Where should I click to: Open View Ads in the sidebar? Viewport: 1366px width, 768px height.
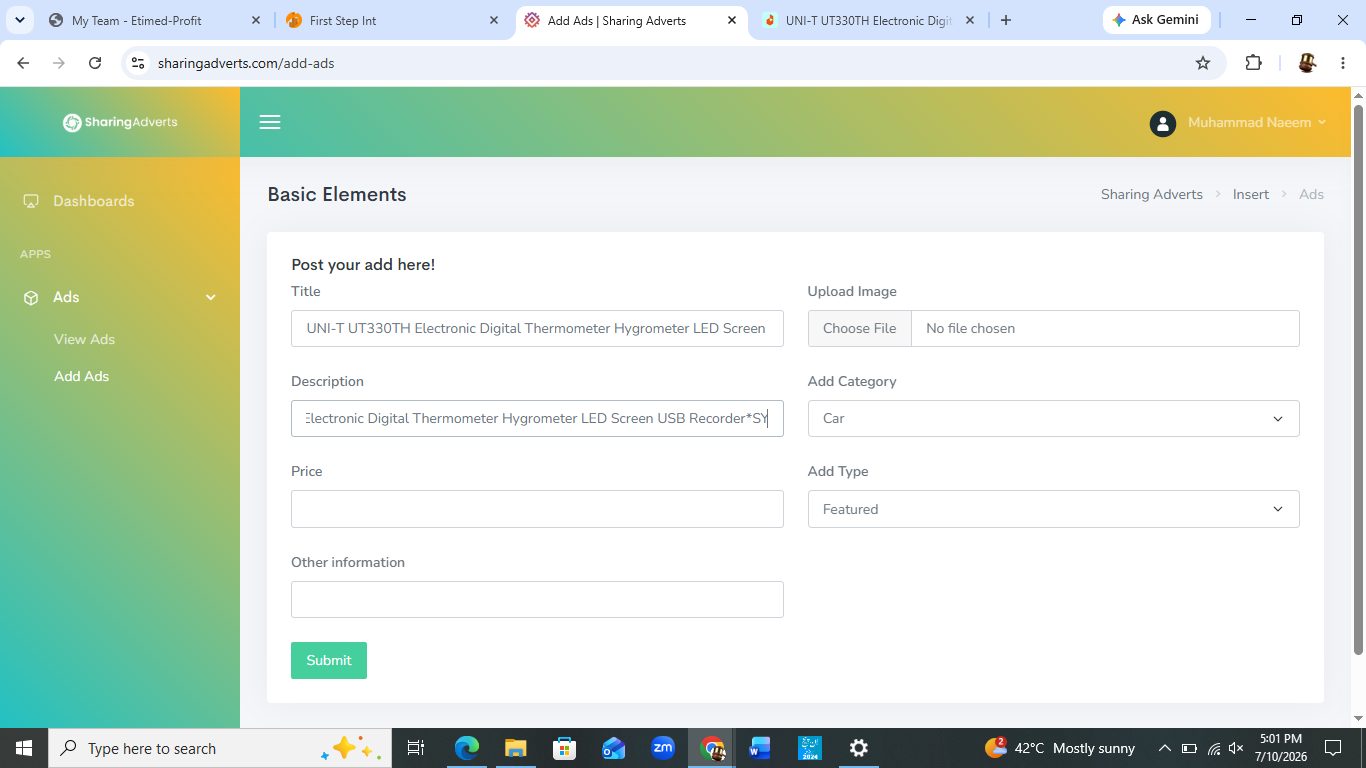coord(84,340)
